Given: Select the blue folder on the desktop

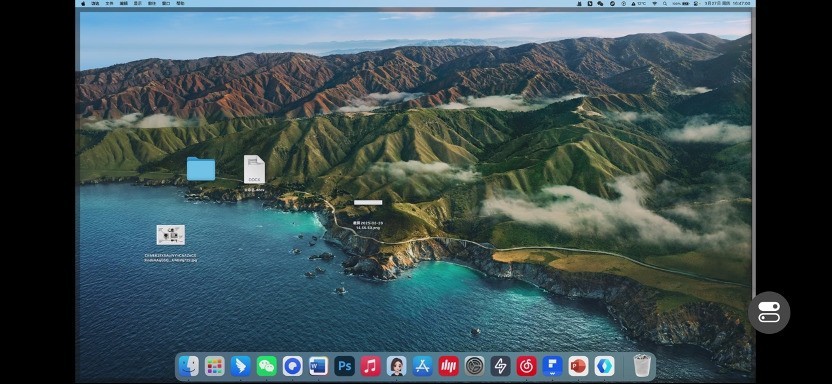Looking at the screenshot, I should [201, 169].
